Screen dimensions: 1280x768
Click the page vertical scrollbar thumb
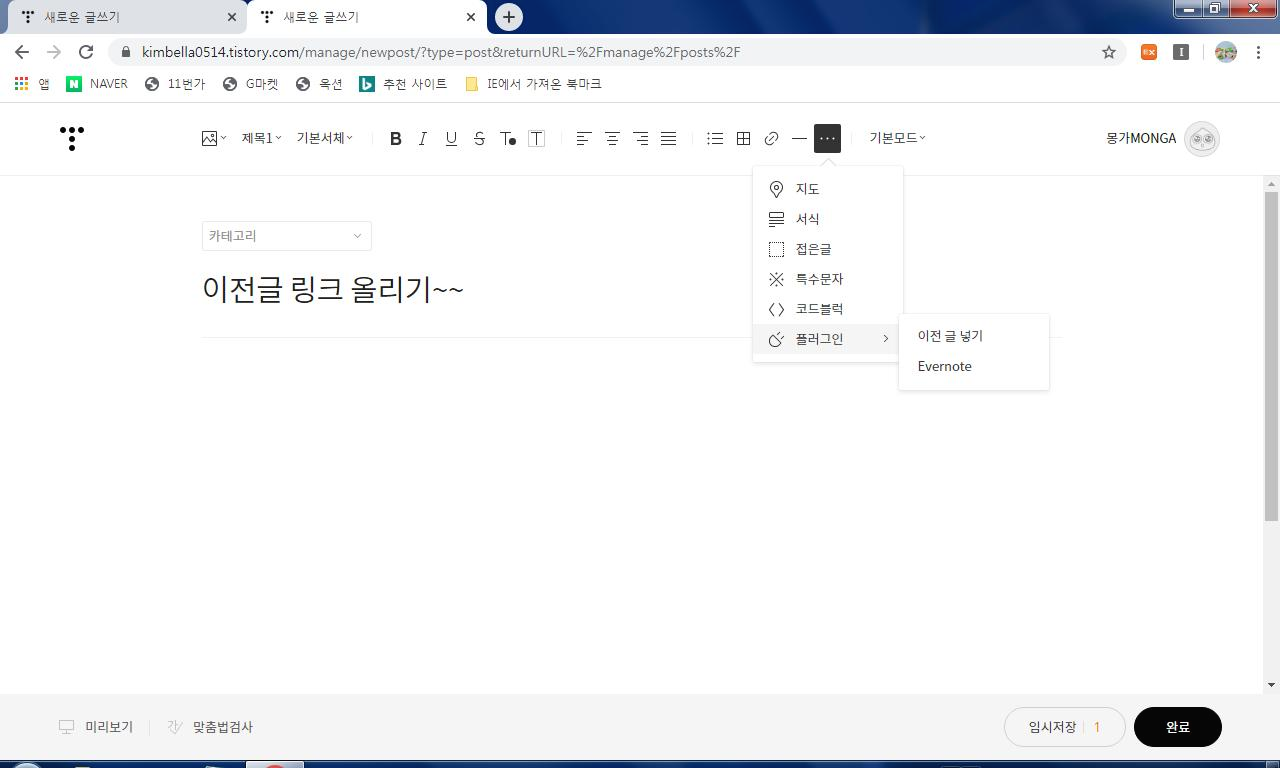coord(1271,356)
